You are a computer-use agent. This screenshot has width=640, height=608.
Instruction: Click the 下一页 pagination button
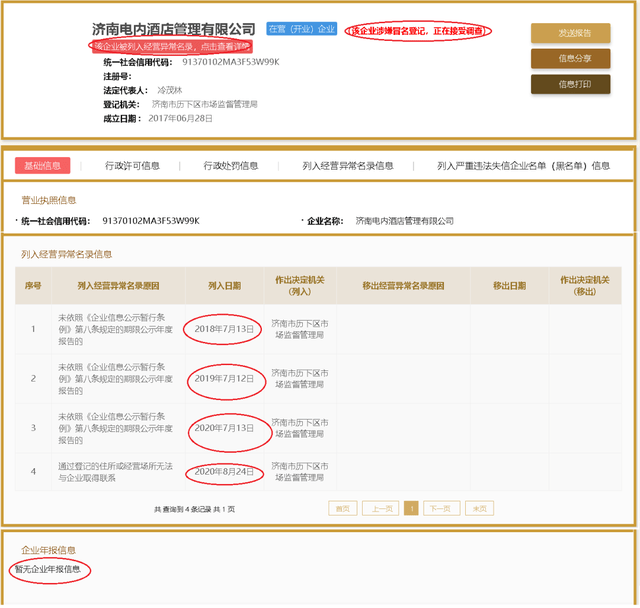(x=442, y=508)
